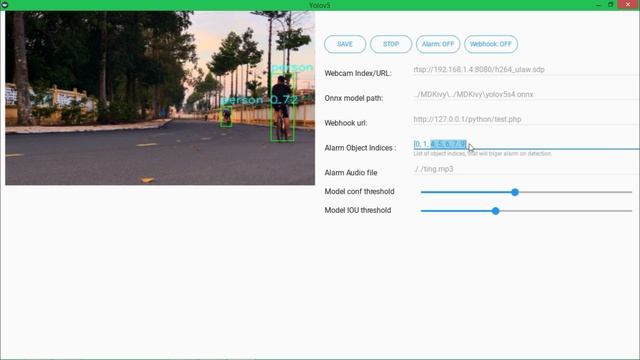Click the Yolov5 app icon in title bar
This screenshot has width=640, height=360.
pos(5,5)
